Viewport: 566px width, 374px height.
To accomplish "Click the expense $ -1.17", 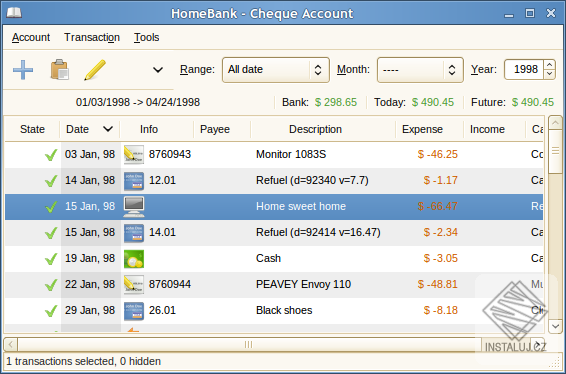I will coord(440,181).
